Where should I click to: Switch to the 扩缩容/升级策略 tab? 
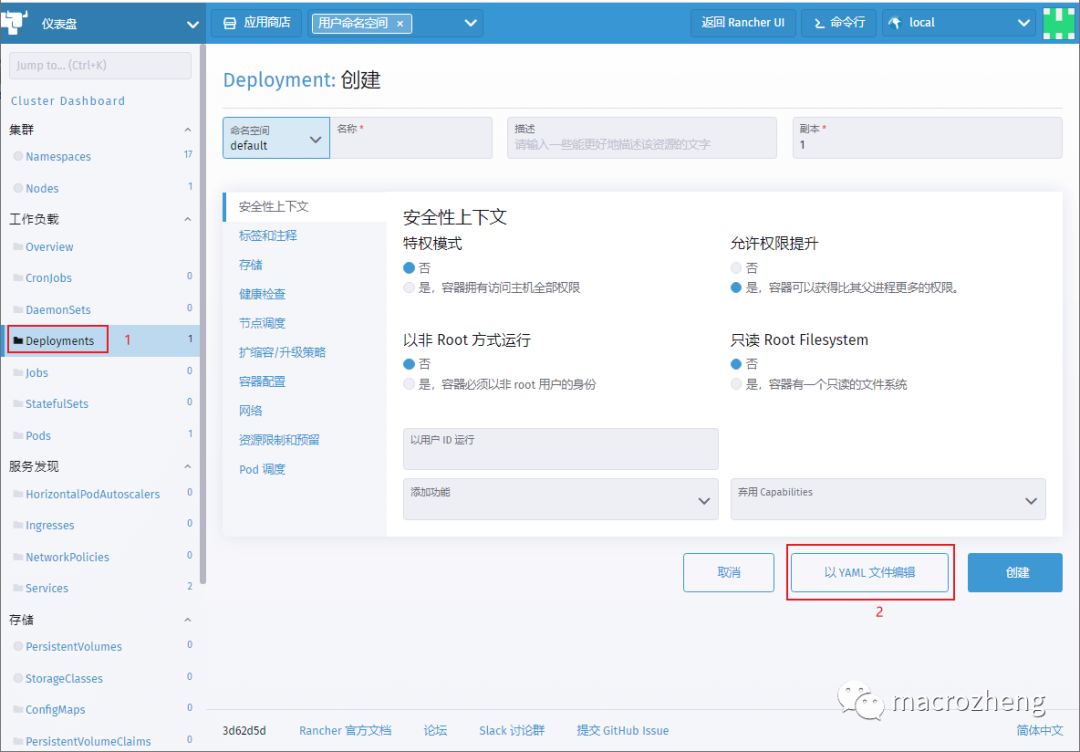point(282,353)
